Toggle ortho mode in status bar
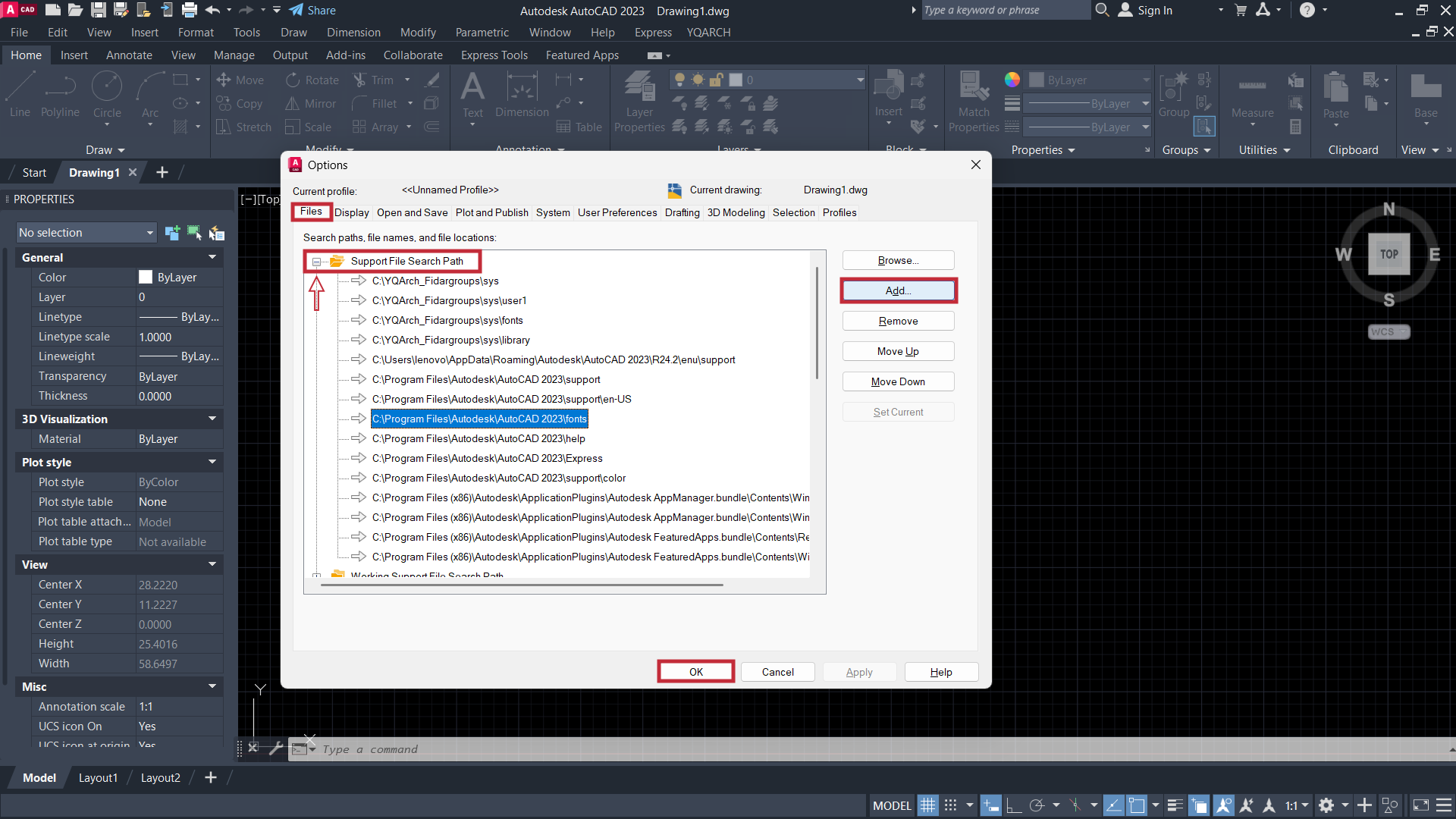The image size is (1456, 819). pos(1014,805)
